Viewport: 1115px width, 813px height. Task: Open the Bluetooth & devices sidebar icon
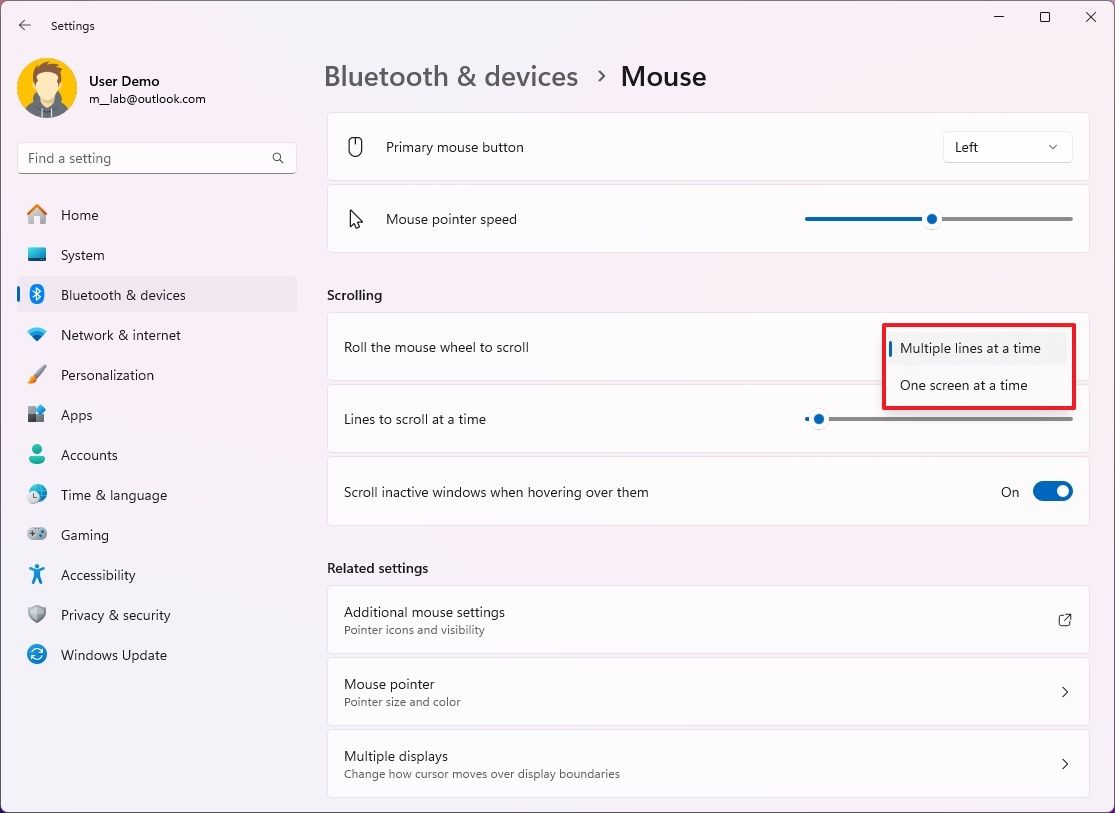click(38, 294)
